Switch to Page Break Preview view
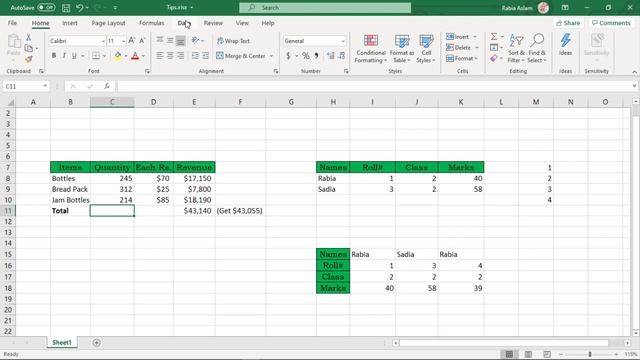 [547, 354]
